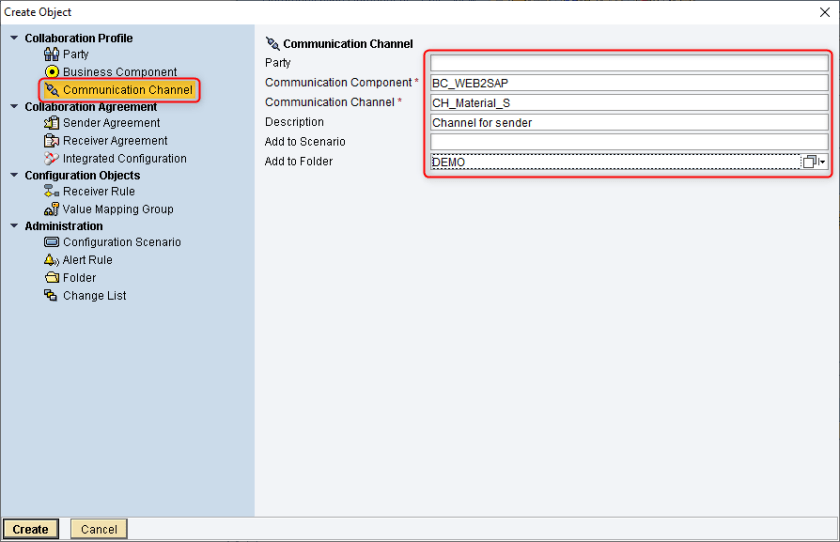Select the Integrated Configuration icon

tap(52, 159)
